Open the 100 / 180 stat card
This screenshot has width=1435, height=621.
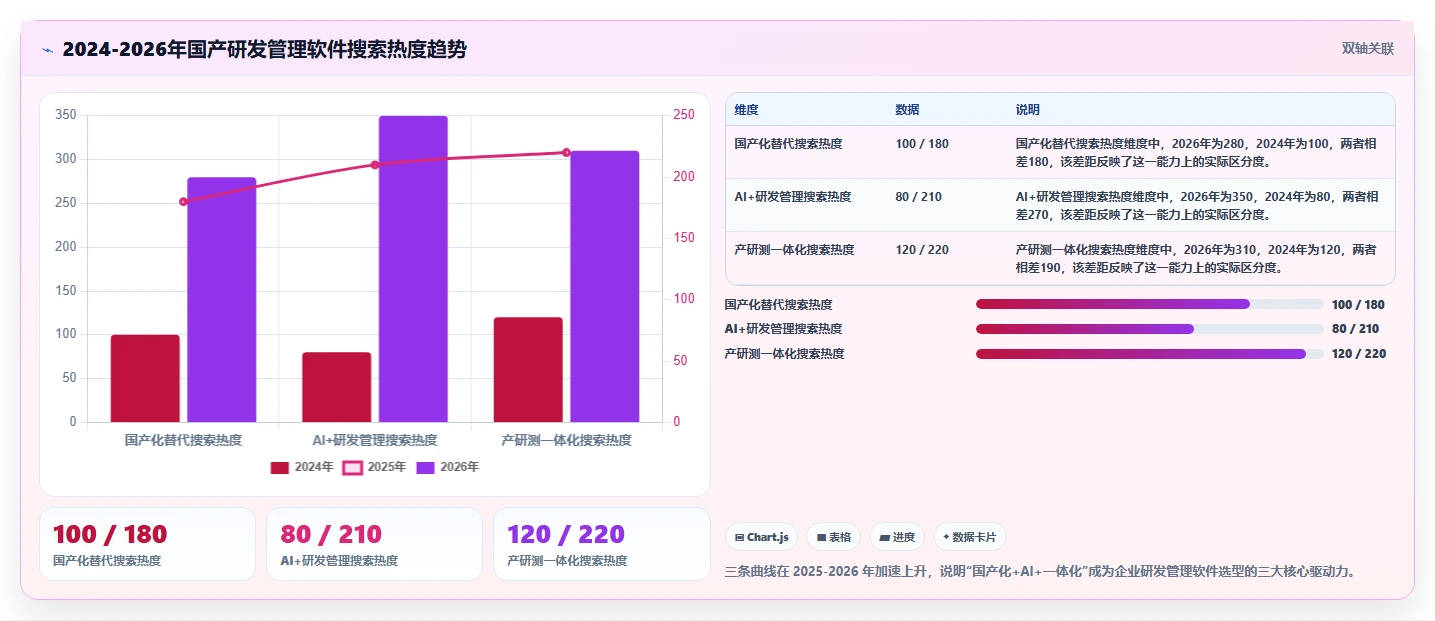(147, 544)
